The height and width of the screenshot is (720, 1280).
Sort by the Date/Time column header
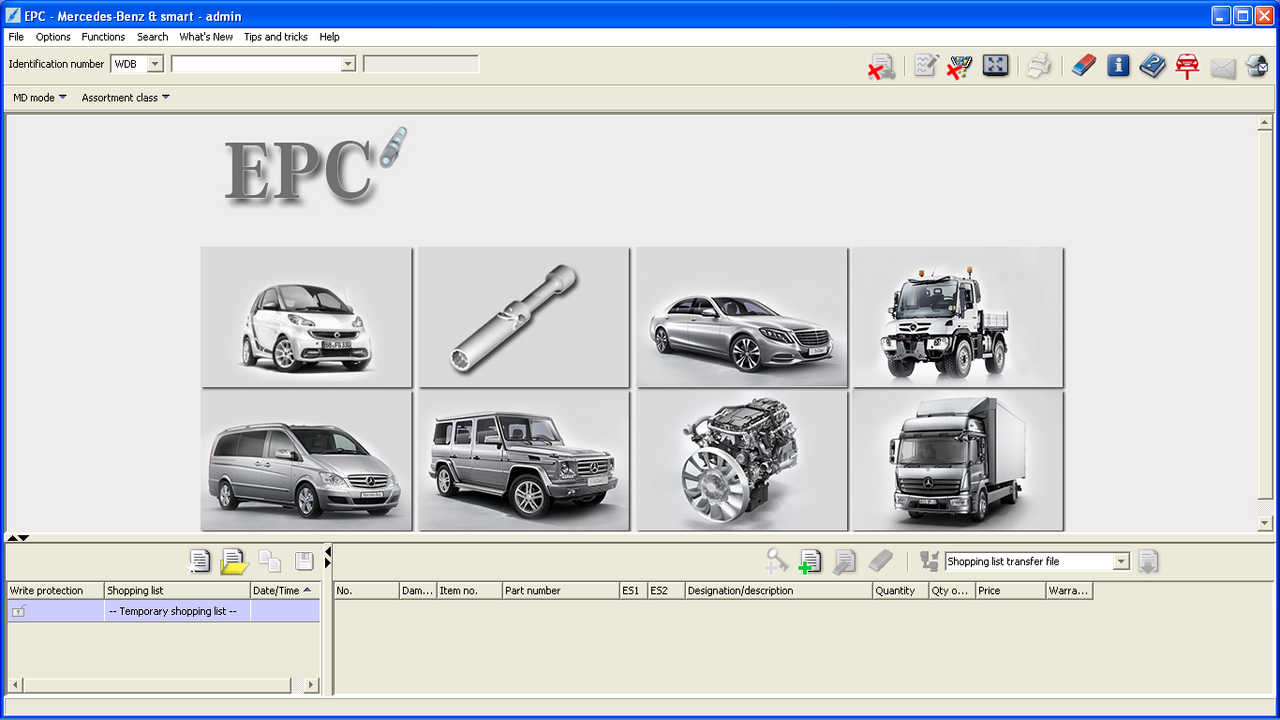tap(285, 591)
